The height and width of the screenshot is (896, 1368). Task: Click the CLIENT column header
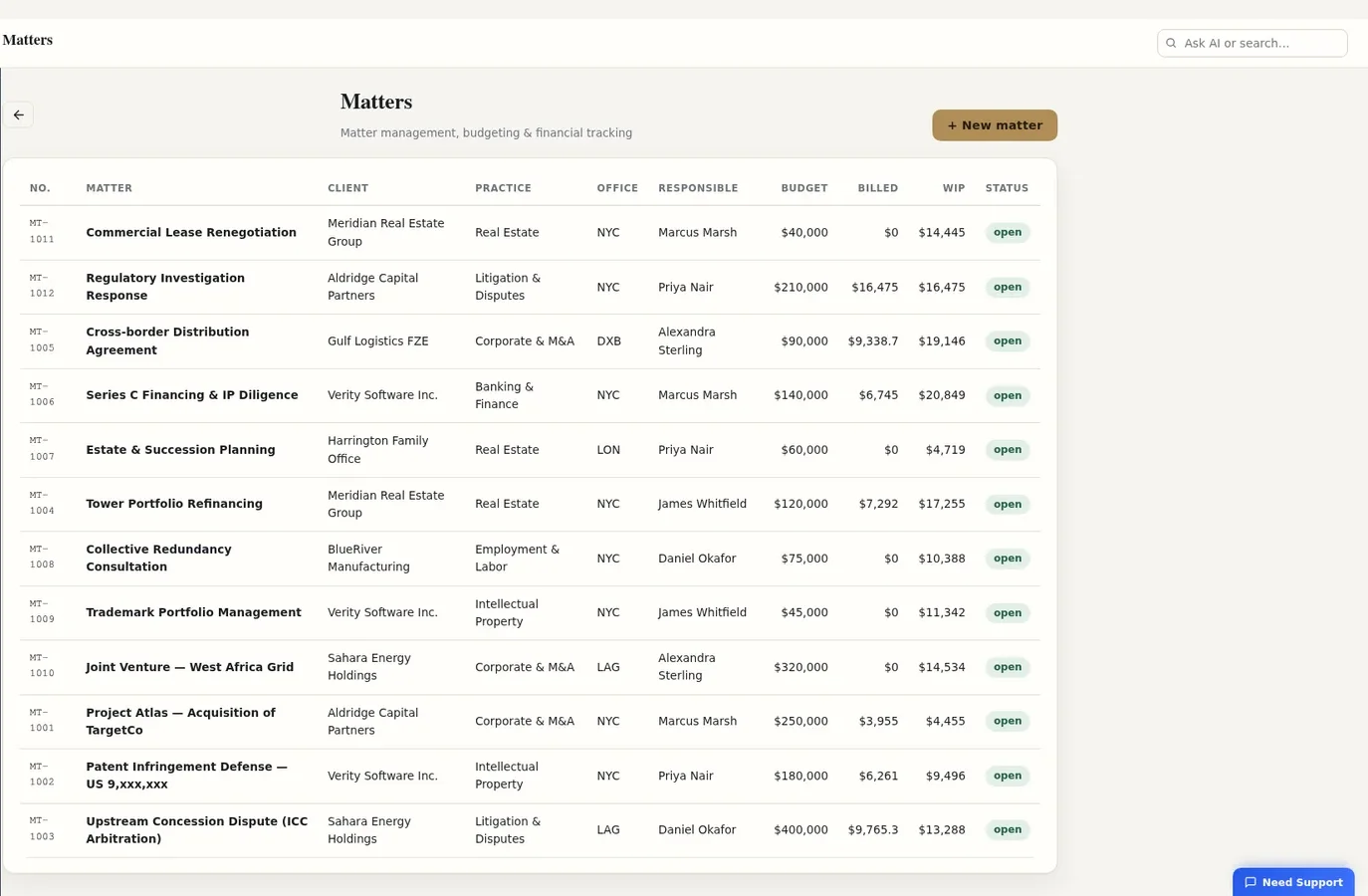point(347,188)
